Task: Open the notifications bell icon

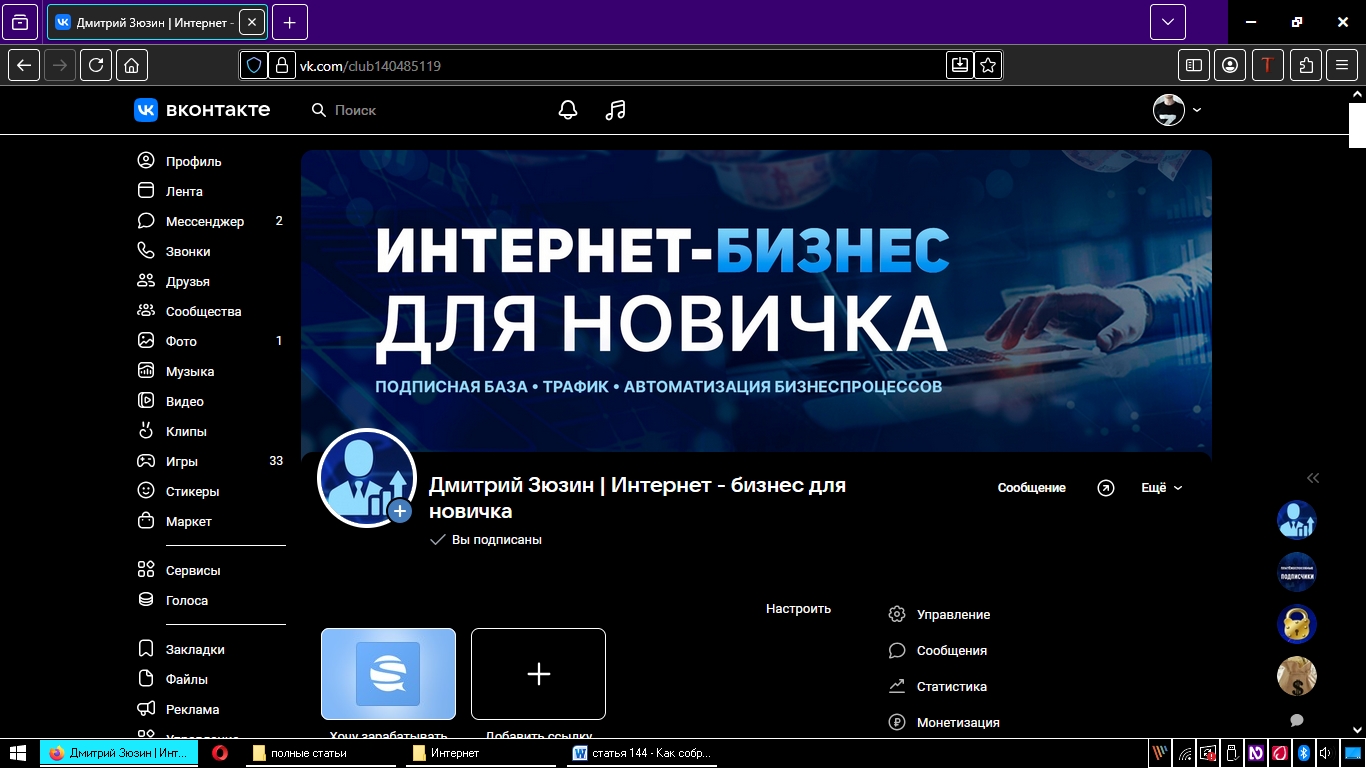Action: 567,110
